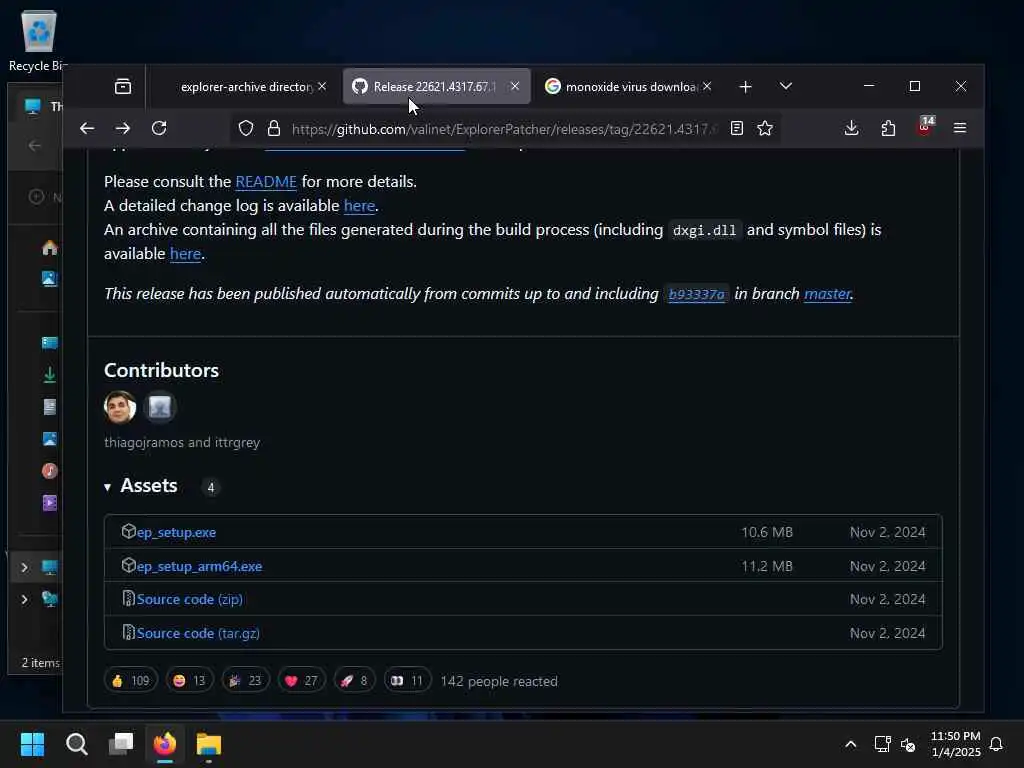Open Recycle Bin desktop icon
This screenshot has height=768, width=1024.
point(38,40)
